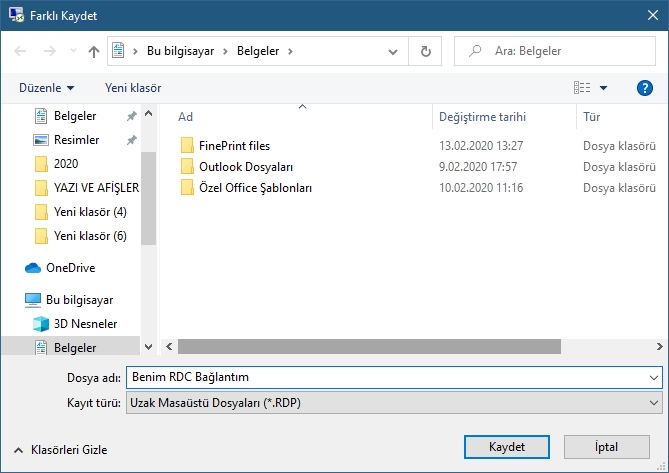Click the magnifier search icon
Screen dimensions: 669x473
tap(474, 51)
